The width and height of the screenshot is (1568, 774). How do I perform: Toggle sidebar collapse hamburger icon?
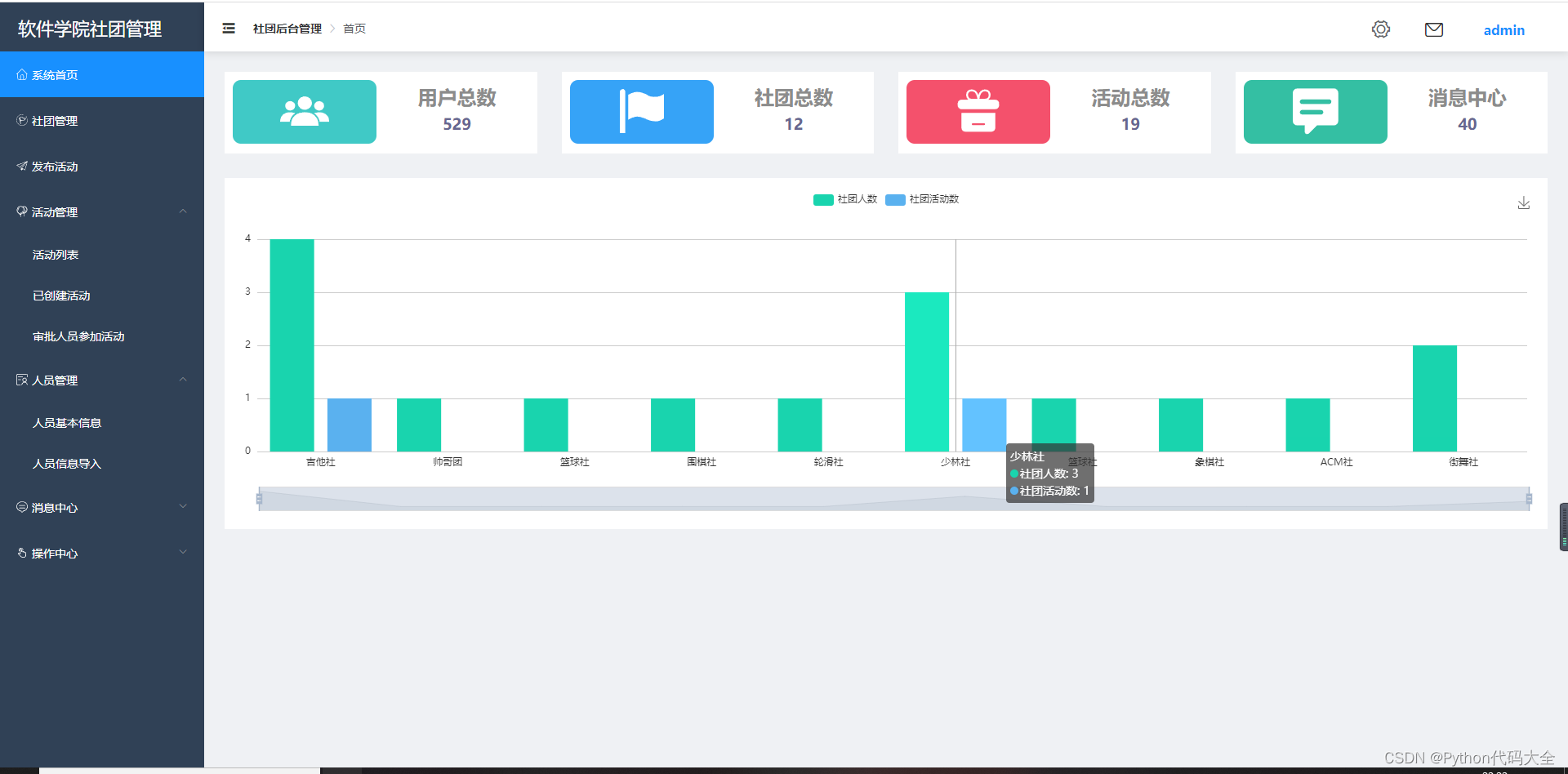229,29
